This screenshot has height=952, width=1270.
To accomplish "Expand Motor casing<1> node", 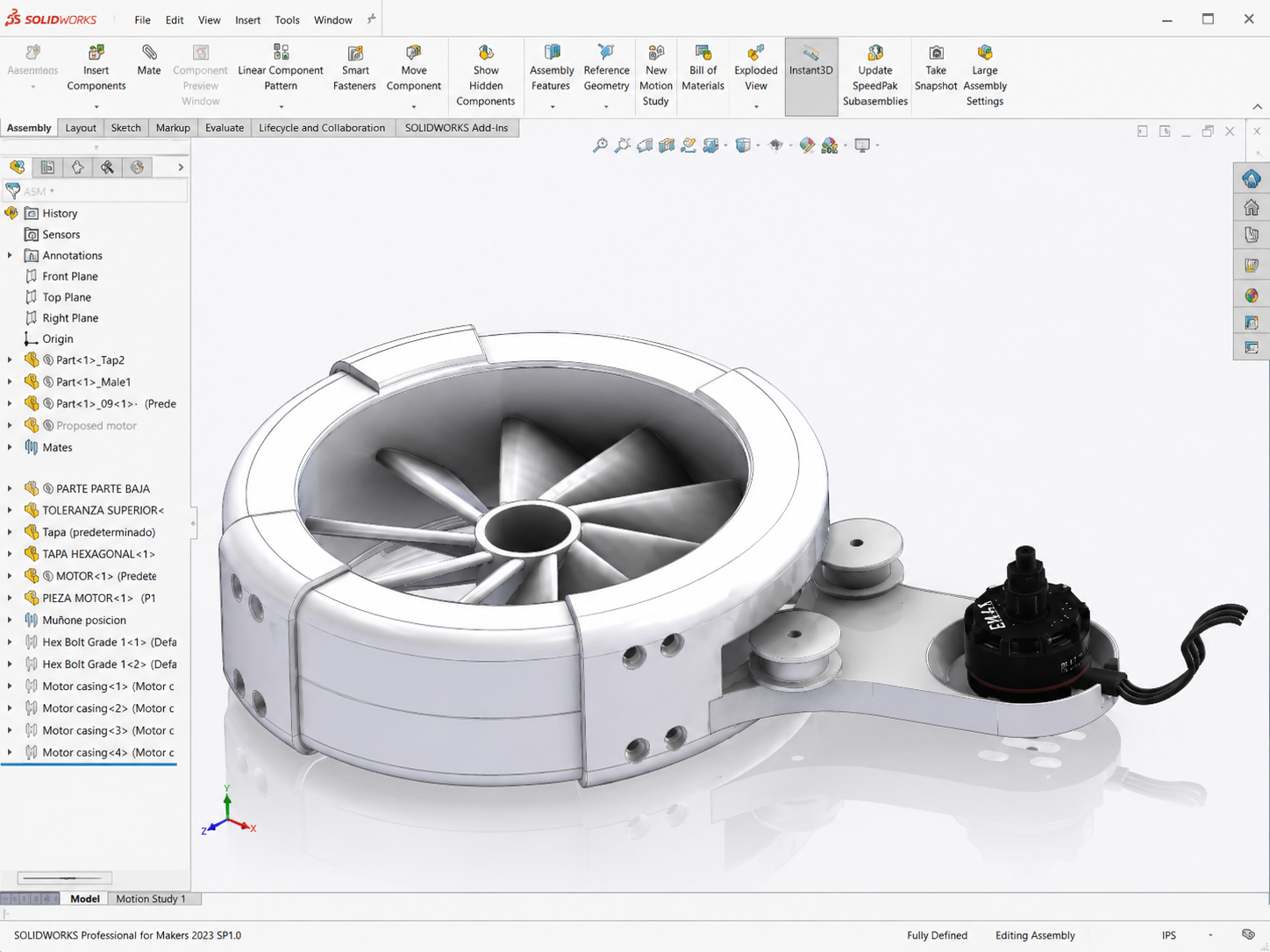I will [x=10, y=686].
